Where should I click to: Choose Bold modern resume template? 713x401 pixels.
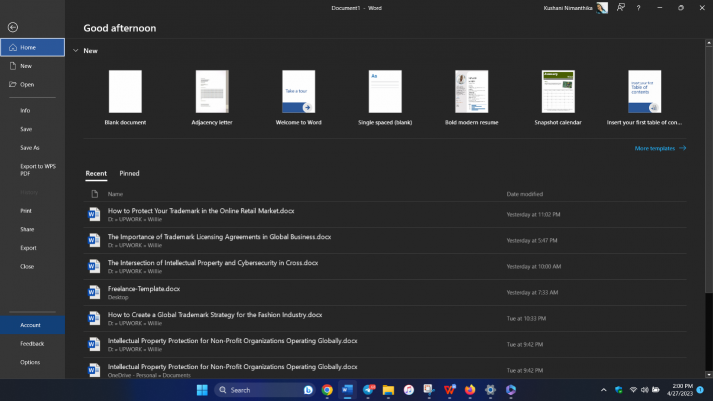(x=472, y=97)
